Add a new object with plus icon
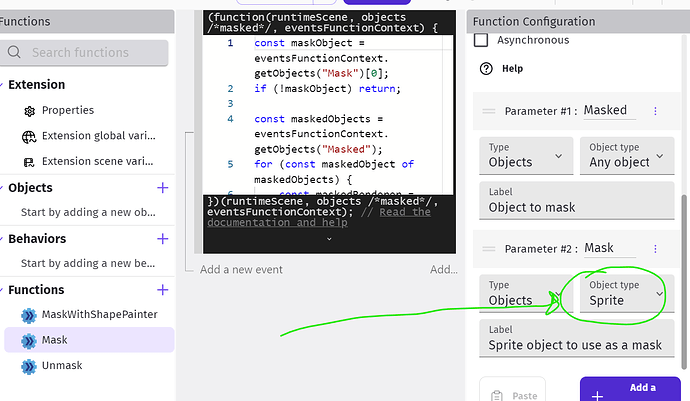 pos(163,188)
